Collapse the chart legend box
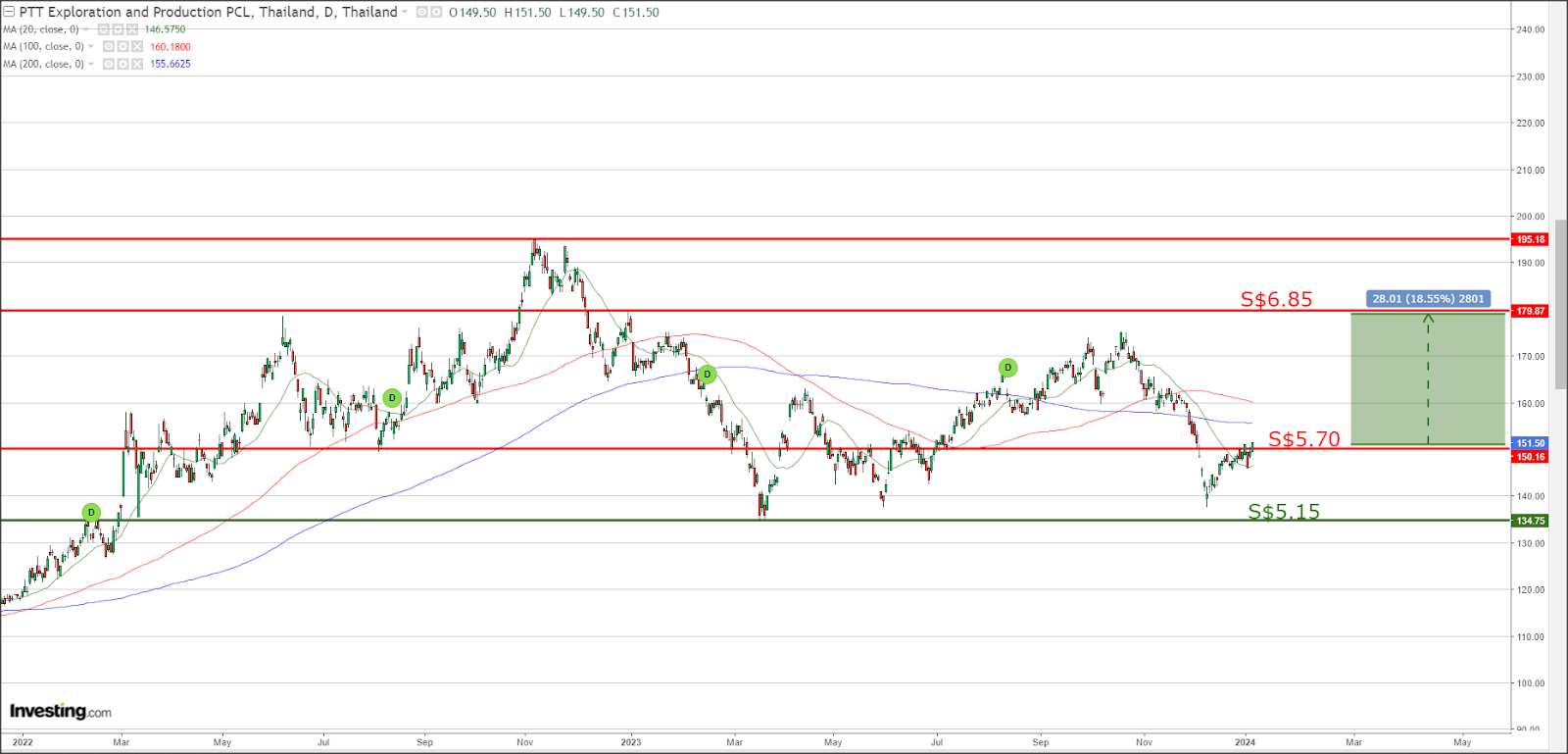This screenshot has width=1568, height=754. tap(9, 13)
